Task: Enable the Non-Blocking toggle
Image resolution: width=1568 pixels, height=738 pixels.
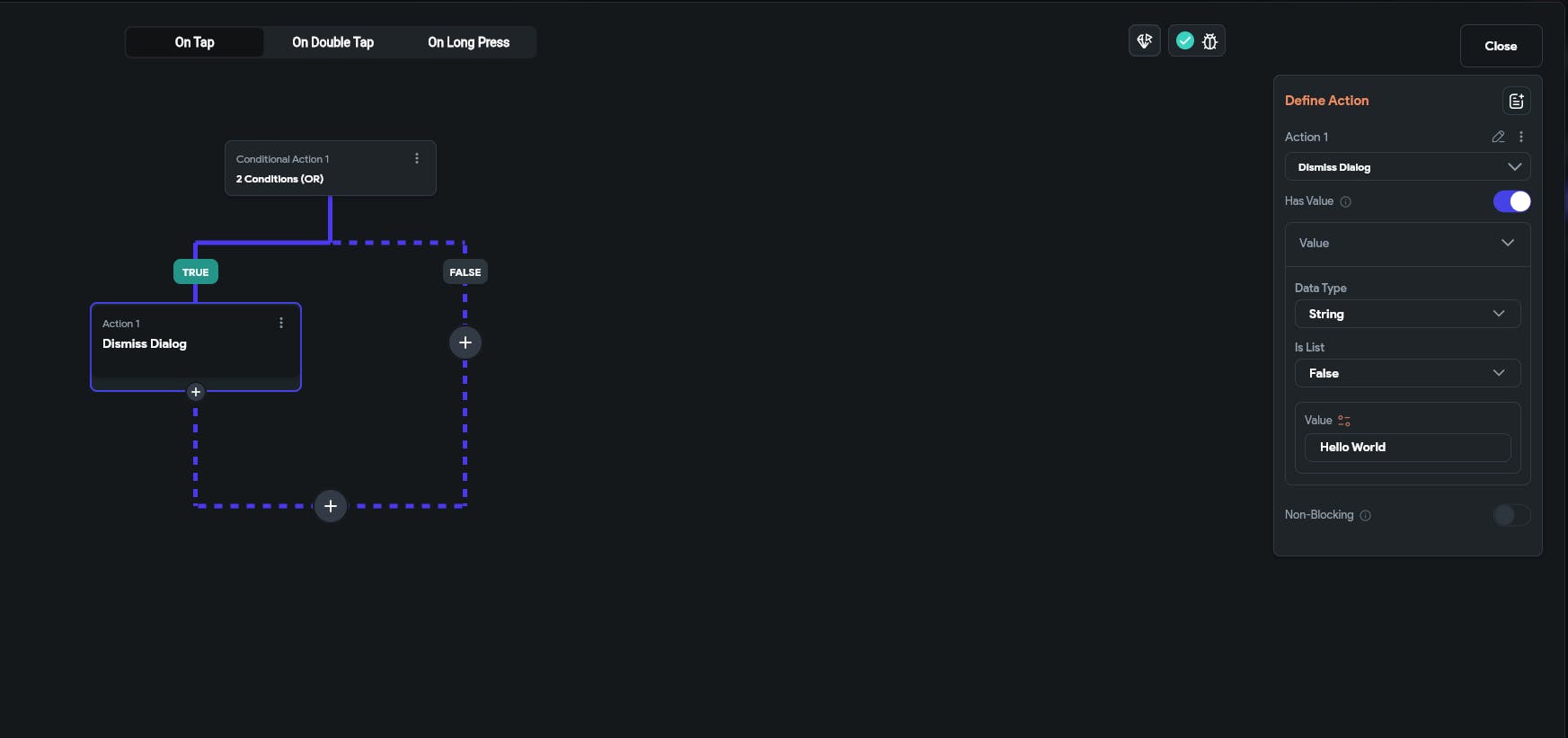Action: [1511, 515]
